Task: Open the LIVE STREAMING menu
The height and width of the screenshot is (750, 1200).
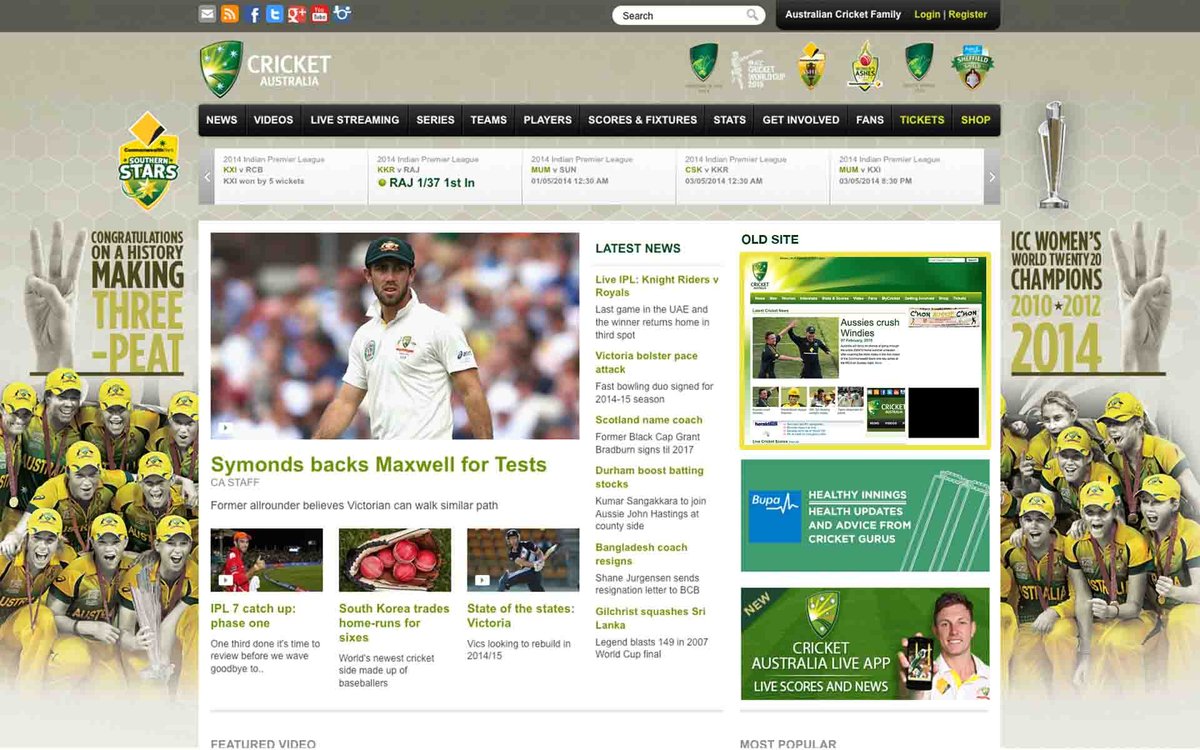Action: (x=355, y=120)
